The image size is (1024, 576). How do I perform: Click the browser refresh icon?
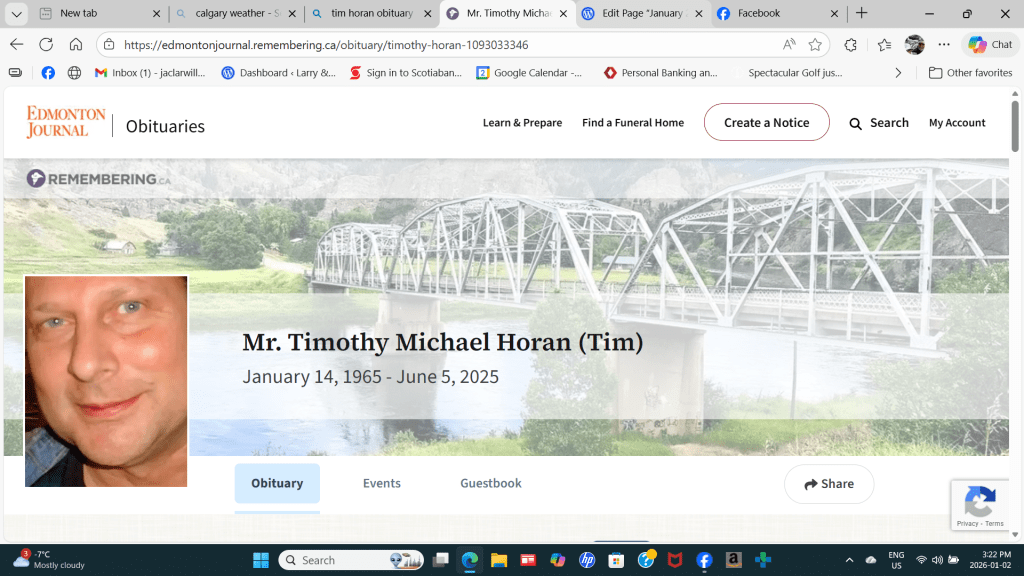tap(46, 45)
